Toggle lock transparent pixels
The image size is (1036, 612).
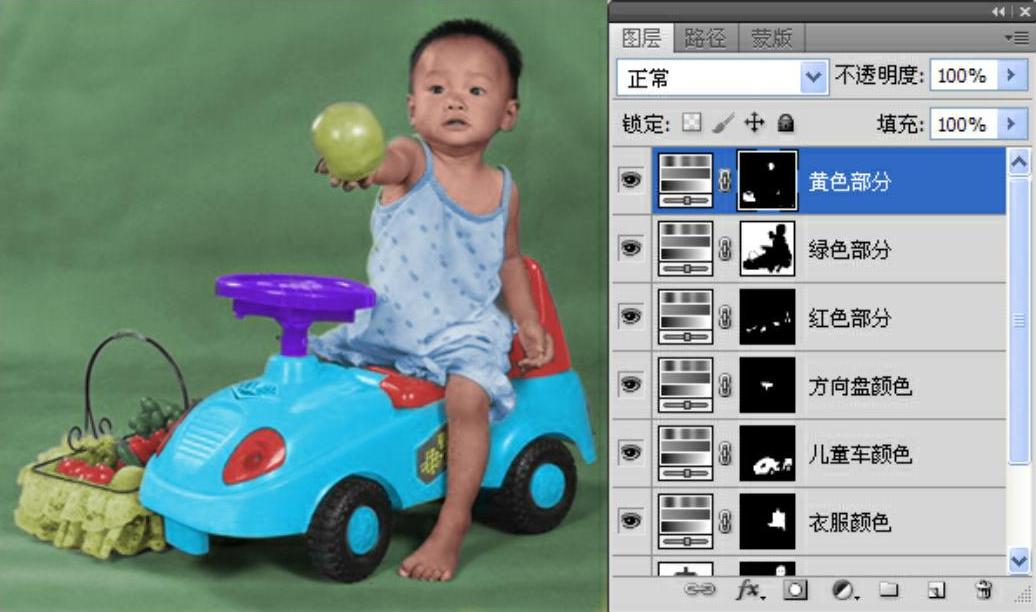(x=691, y=122)
